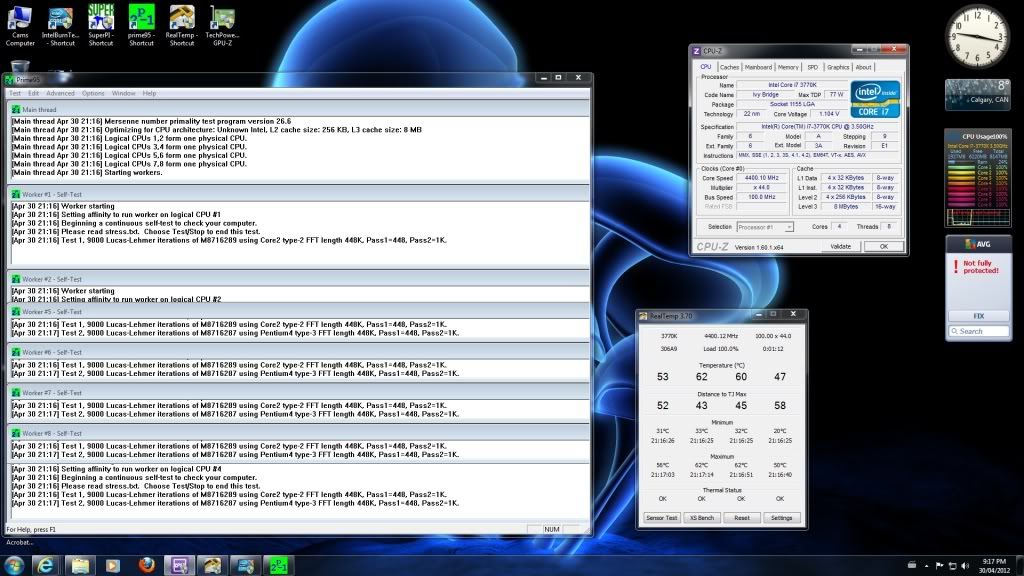1024x576 pixels.
Task: Click the AVG gadget Search field
Action: point(978,332)
